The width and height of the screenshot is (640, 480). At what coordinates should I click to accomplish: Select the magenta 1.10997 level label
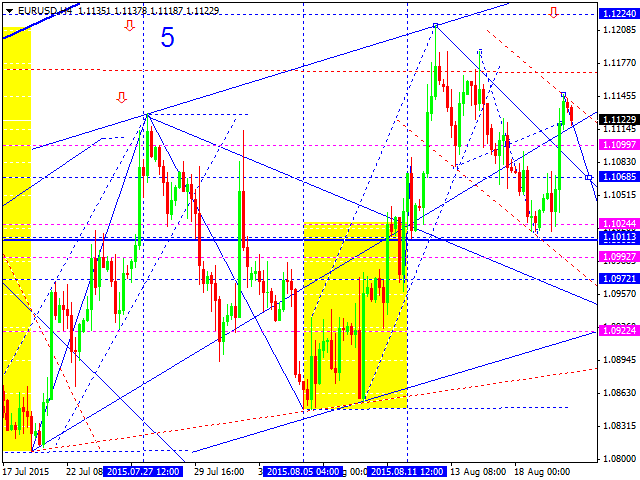(619, 144)
